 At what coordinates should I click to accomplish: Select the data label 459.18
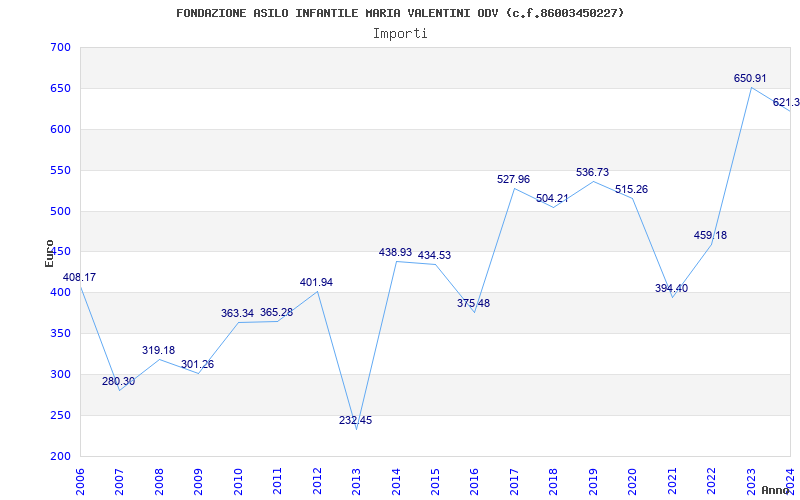(710, 235)
